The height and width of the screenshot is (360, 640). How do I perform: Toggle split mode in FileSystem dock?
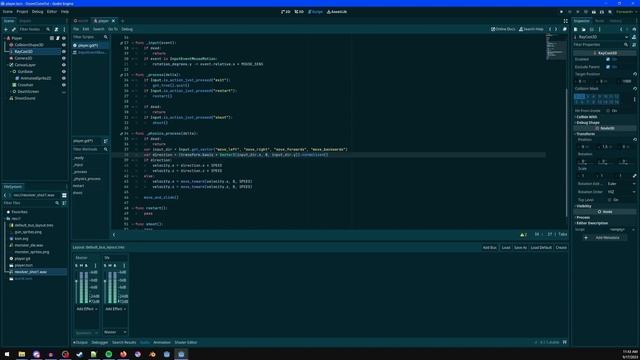coord(64,196)
